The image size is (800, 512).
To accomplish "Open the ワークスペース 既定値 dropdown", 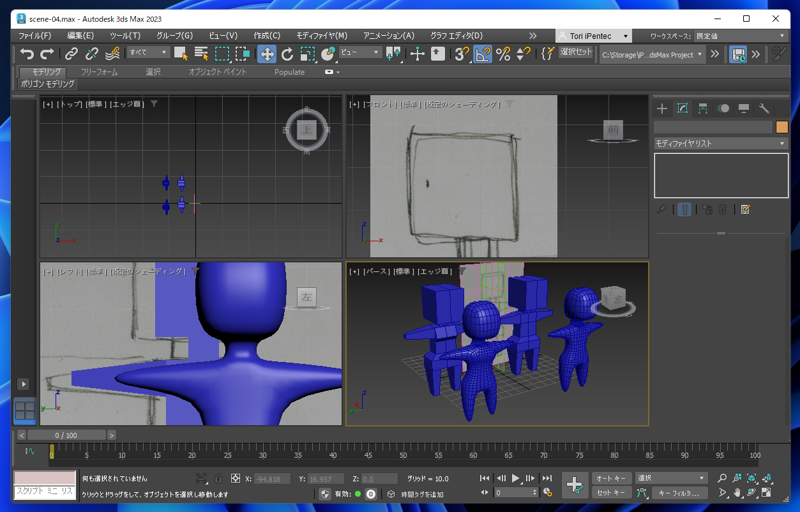I will pyautogui.click(x=740, y=36).
